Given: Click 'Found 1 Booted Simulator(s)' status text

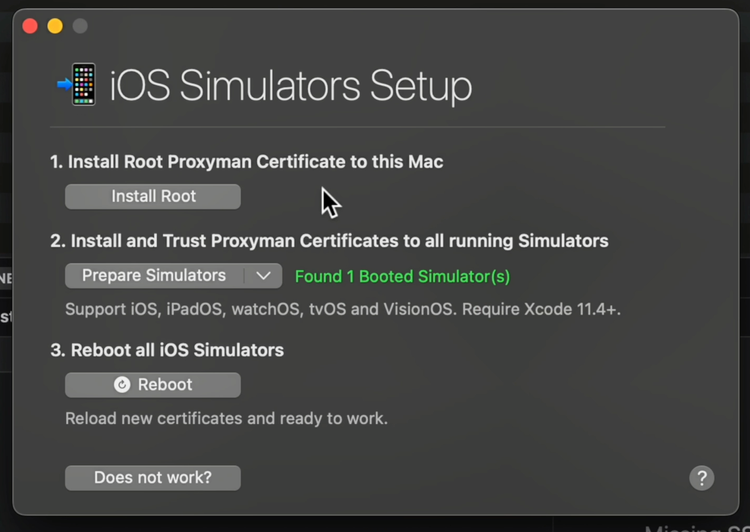Looking at the screenshot, I should (x=402, y=277).
